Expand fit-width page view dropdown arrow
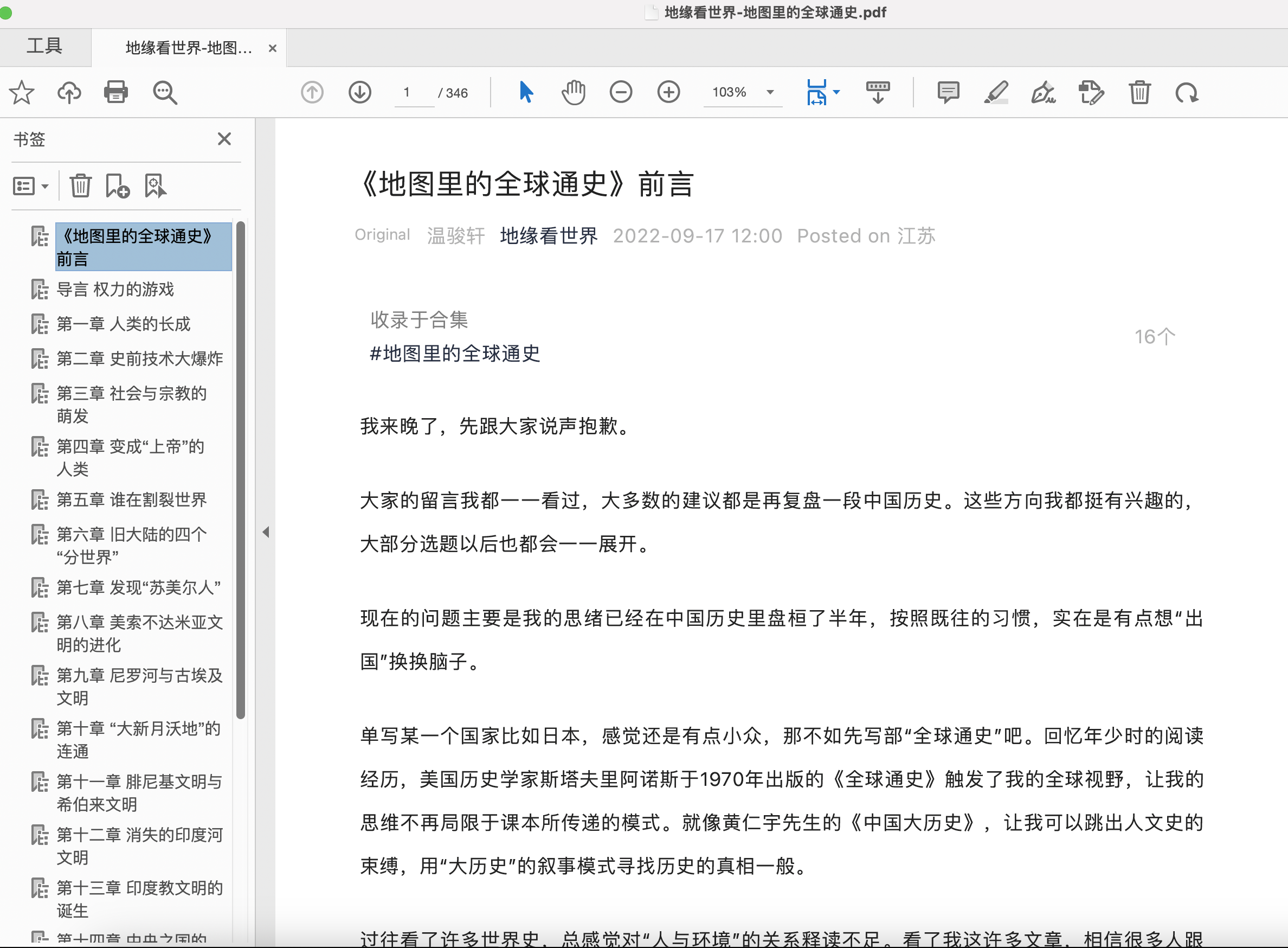Image resolution: width=1288 pixels, height=948 pixels. tap(836, 92)
